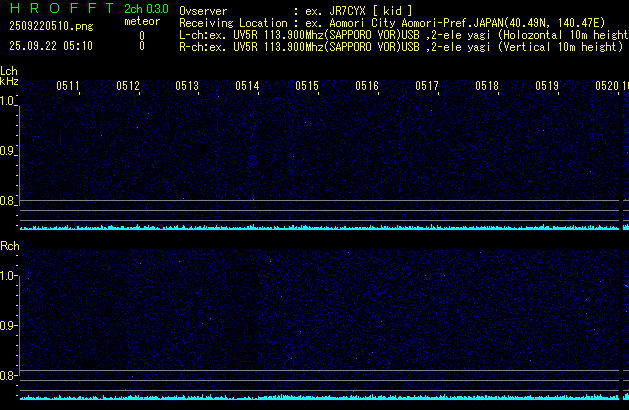Select the 0514 time tick

[247, 87]
